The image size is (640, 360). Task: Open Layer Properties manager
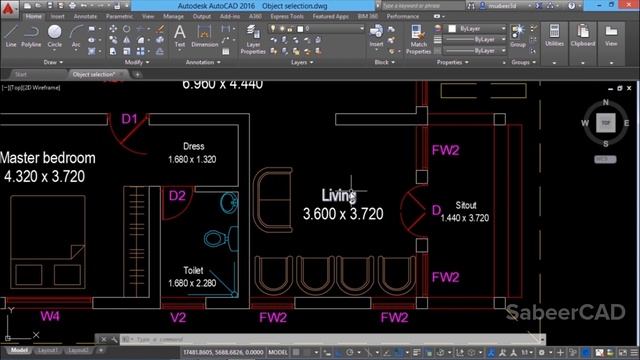253,39
